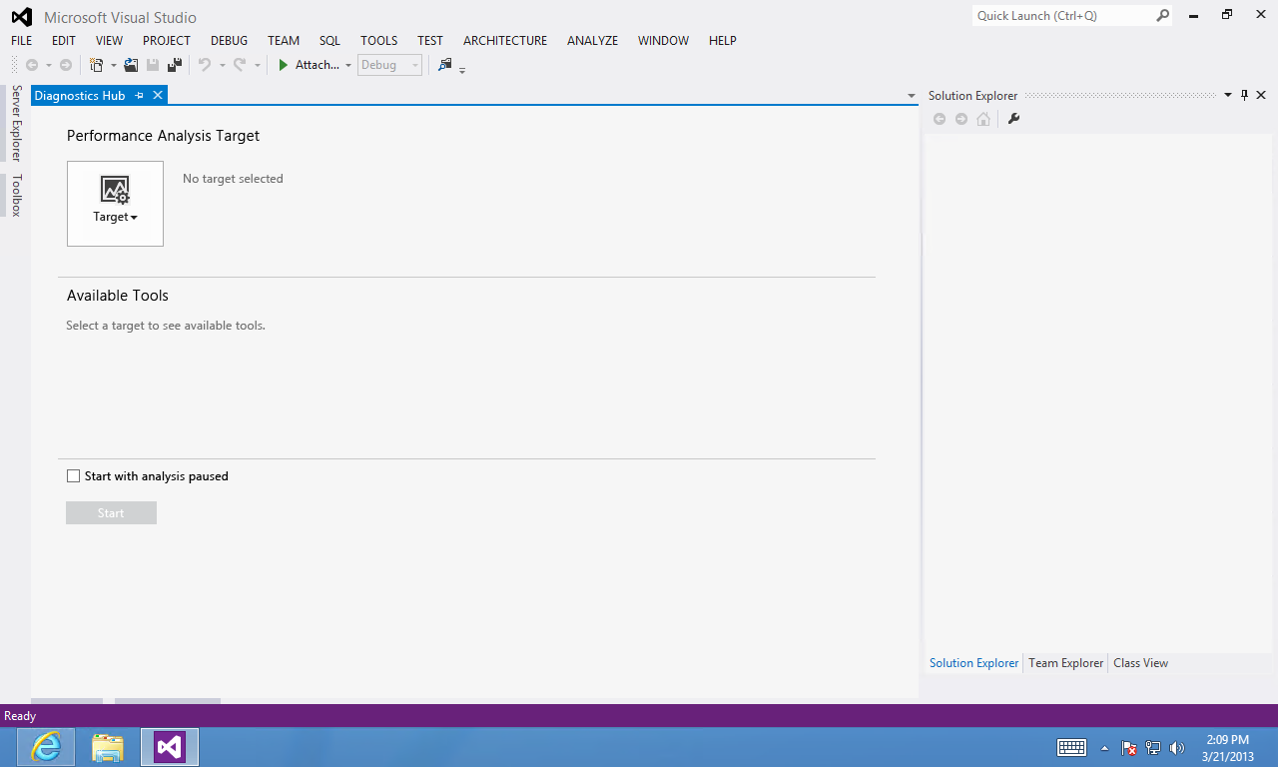Expand the Redo history dropdown arrow

[x=257, y=66]
